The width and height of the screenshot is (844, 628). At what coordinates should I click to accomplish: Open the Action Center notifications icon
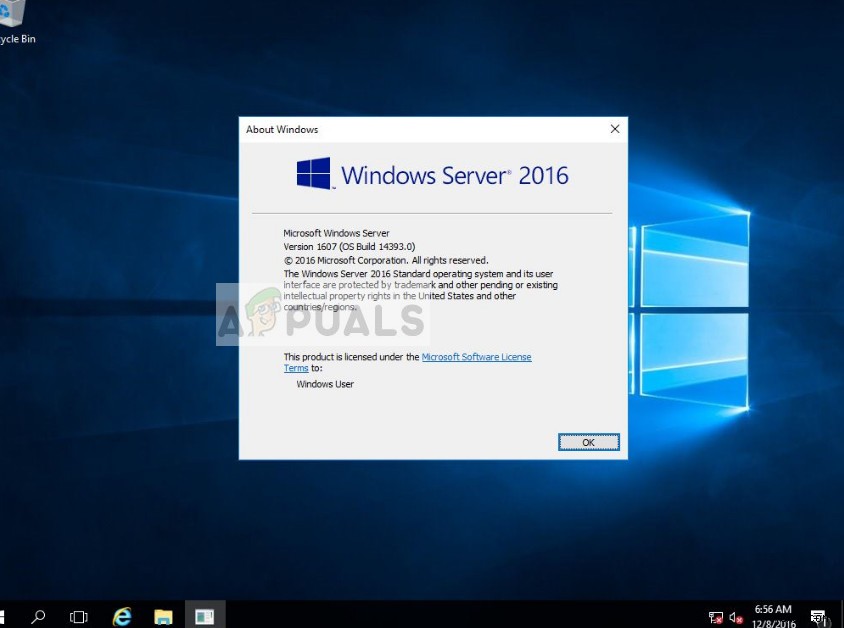[819, 617]
